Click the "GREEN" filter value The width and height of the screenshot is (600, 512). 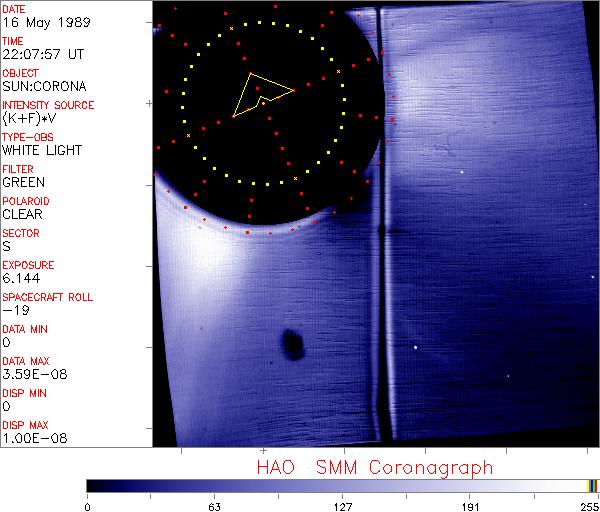[23, 182]
